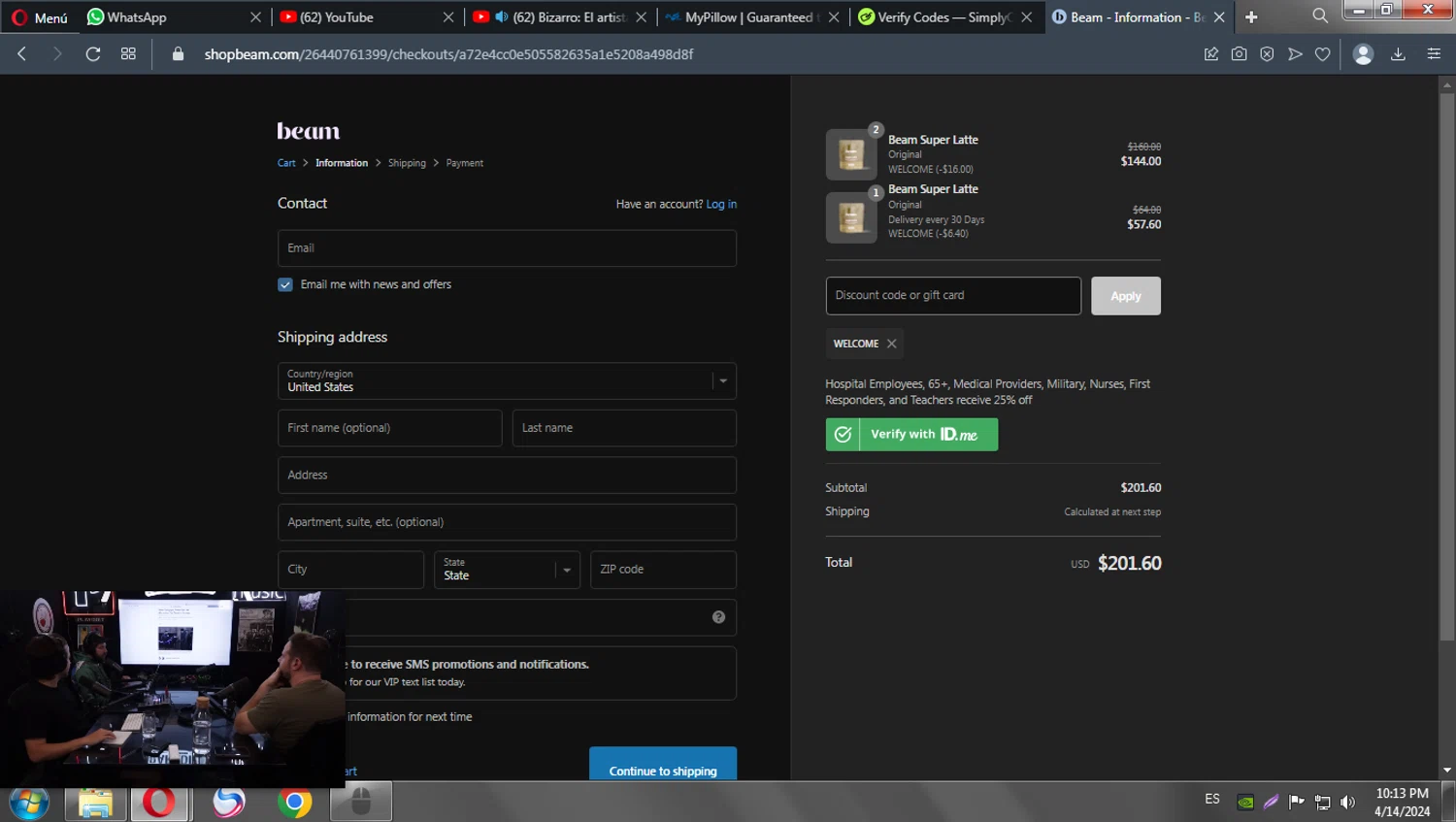Close the MyPillow tab
Viewport: 1456px width, 822px height.
tap(834, 17)
